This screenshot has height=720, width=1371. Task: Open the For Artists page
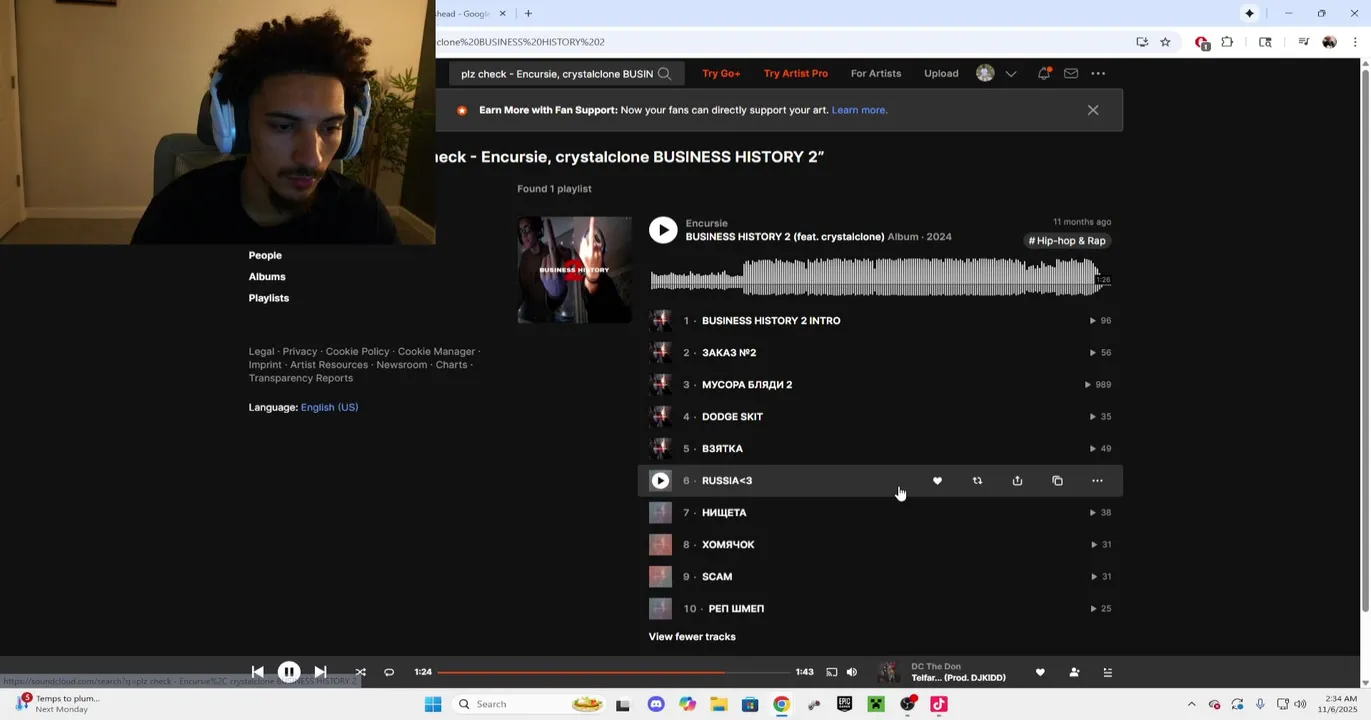point(876,73)
